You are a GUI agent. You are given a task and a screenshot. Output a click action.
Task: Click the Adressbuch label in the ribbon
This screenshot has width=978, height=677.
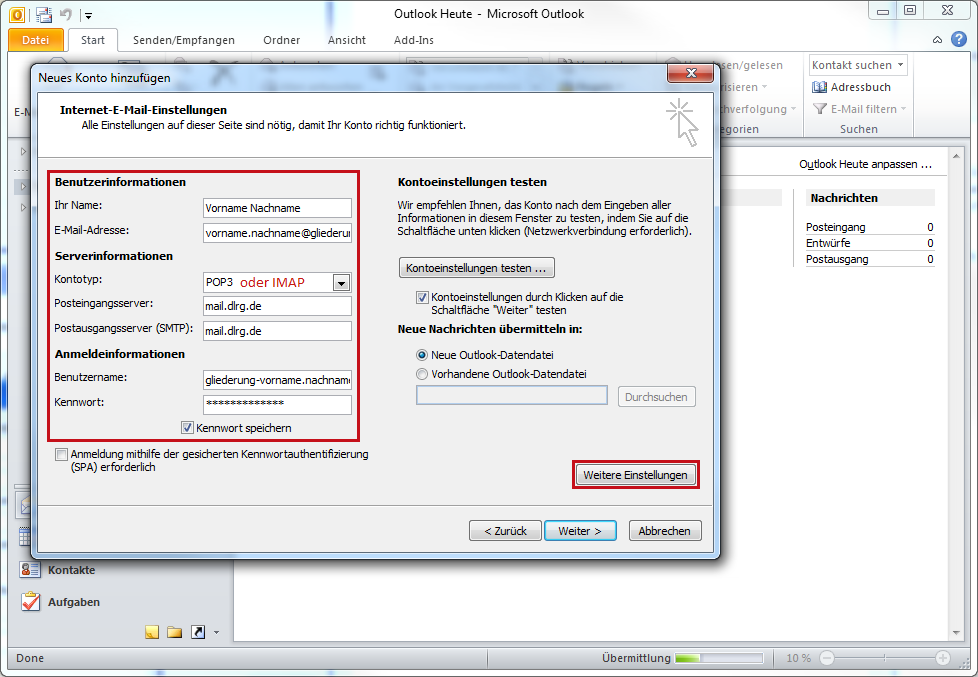860,87
